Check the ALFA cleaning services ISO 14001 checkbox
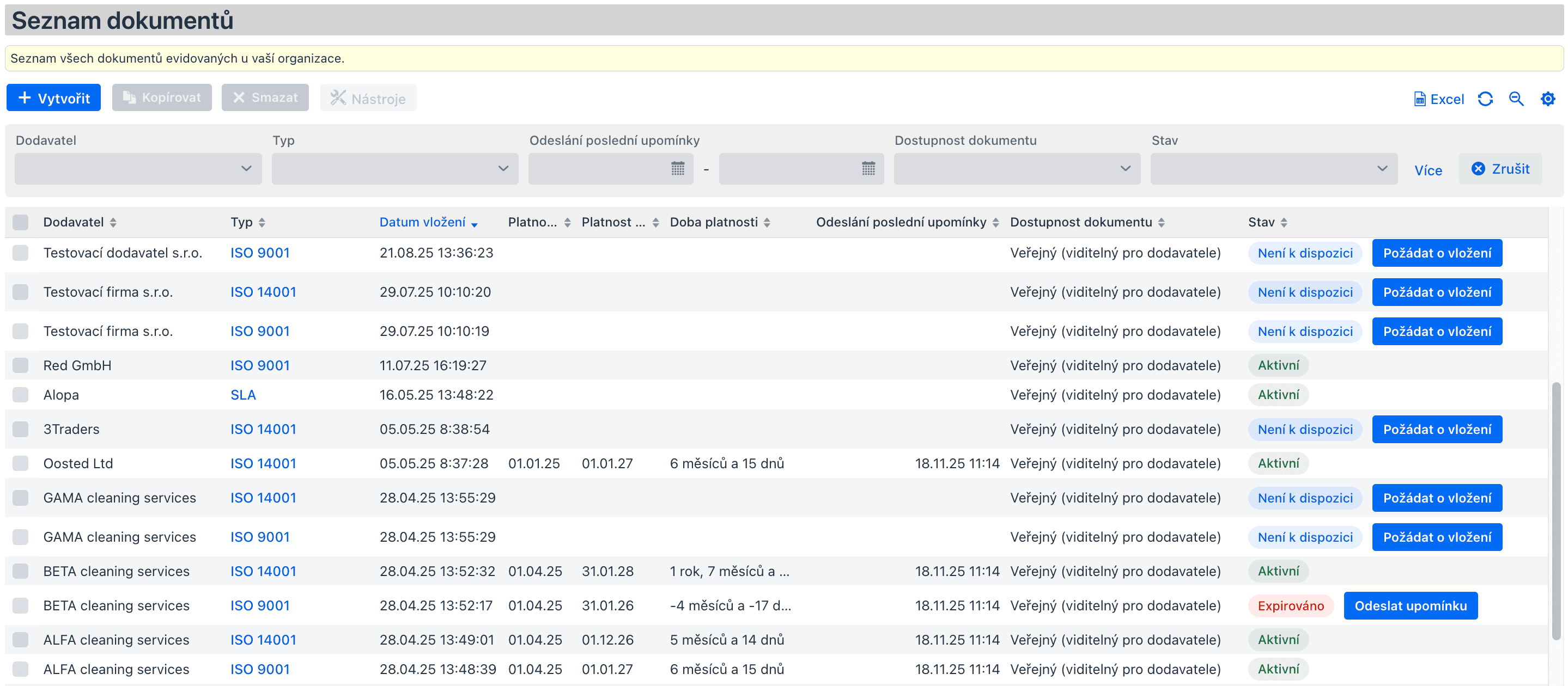This screenshot has width=1568, height=686. click(x=21, y=640)
